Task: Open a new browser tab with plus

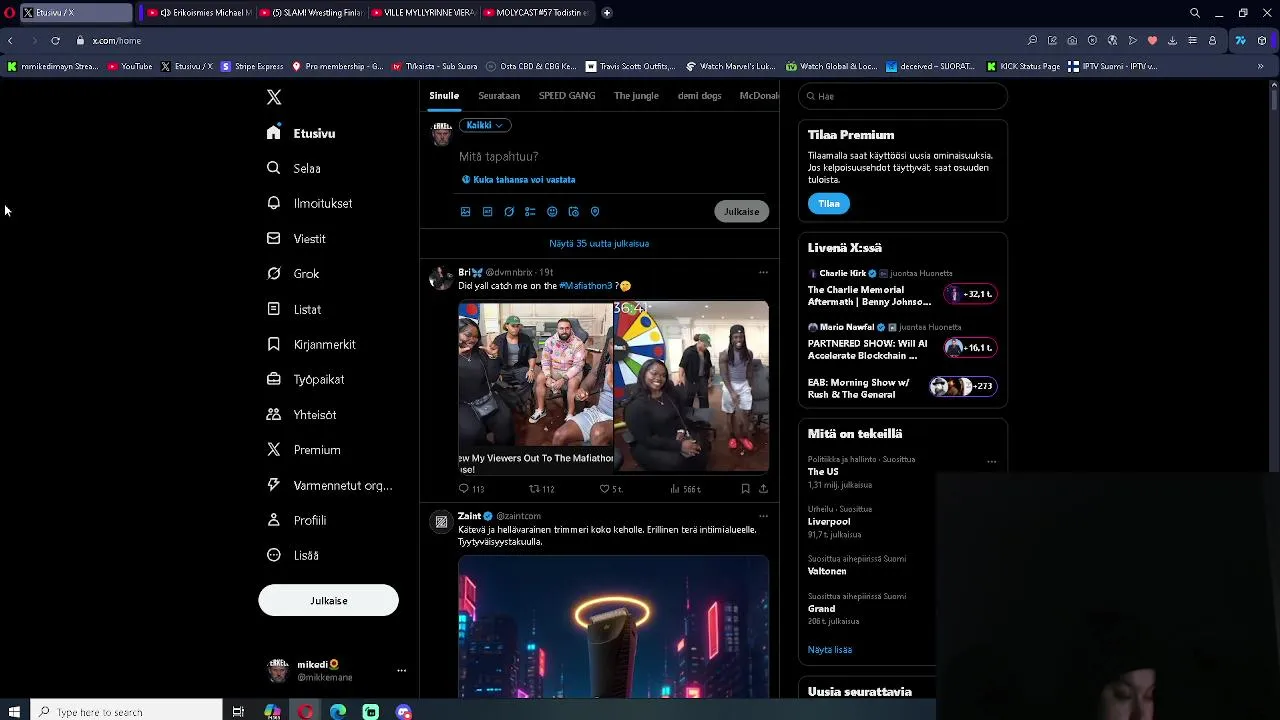Action: click(607, 13)
